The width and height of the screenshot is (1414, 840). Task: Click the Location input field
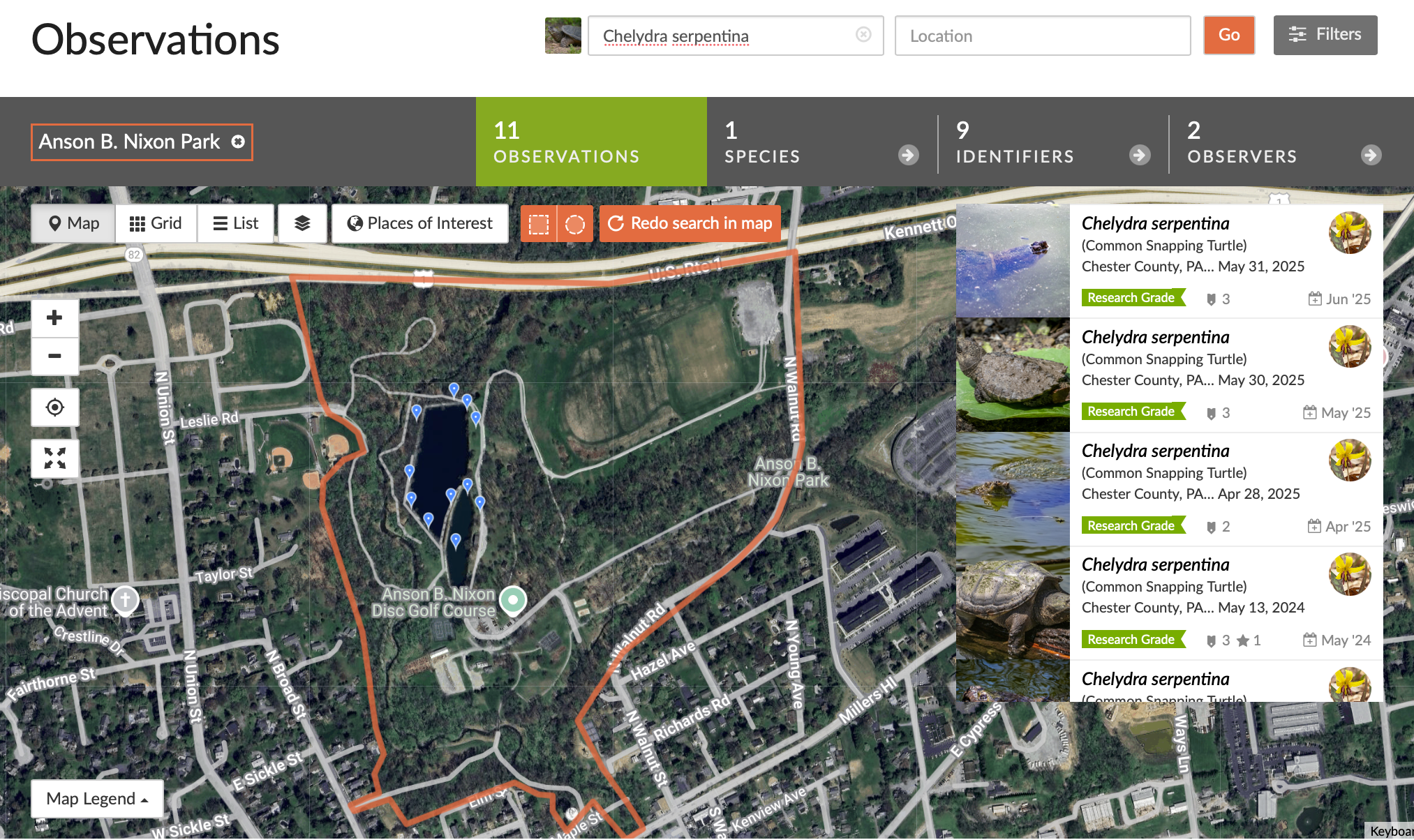1042,36
